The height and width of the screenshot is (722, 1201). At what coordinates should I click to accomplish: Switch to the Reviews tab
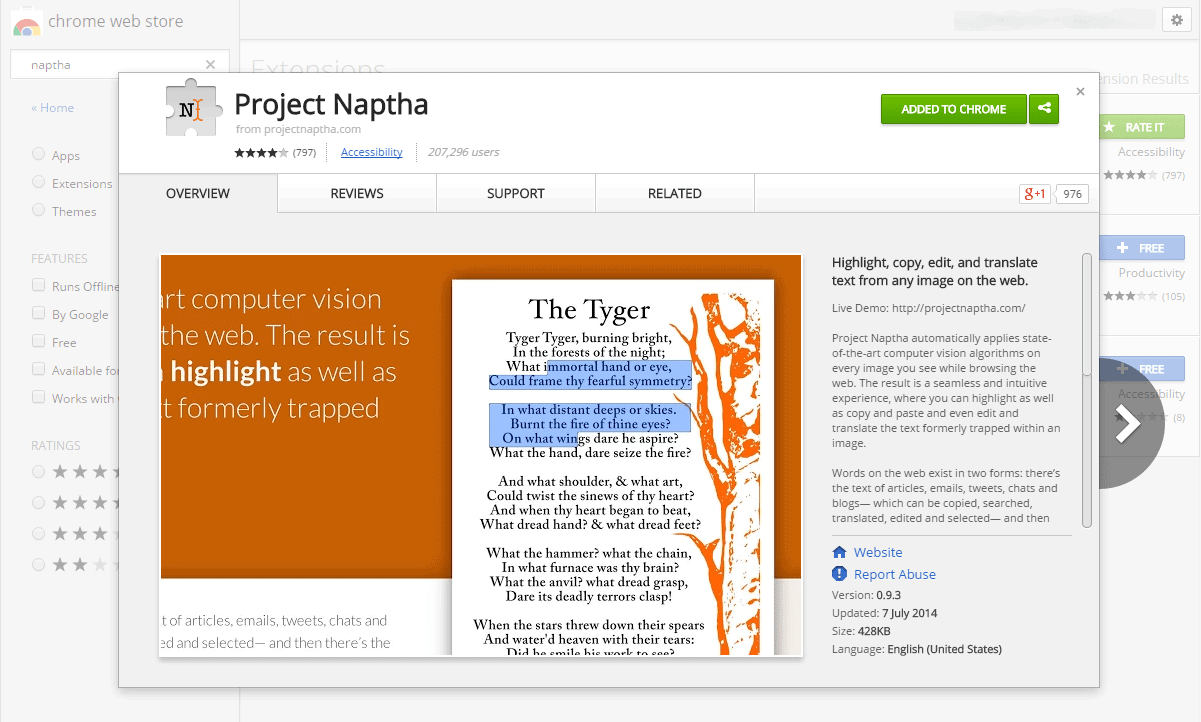357,194
